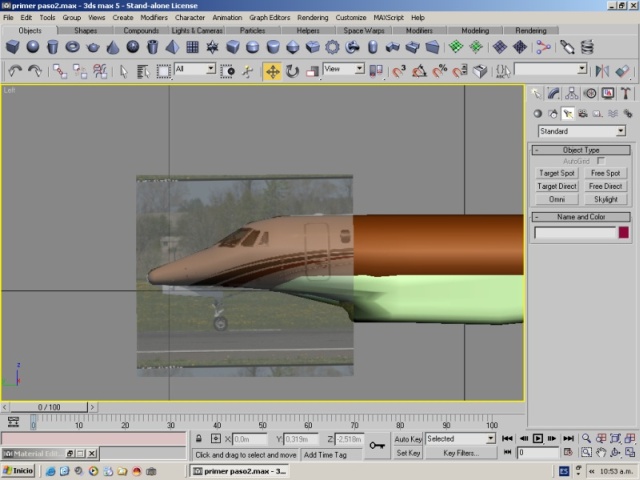
Task: Collapse the Object Type rollout
Action: pos(580,150)
